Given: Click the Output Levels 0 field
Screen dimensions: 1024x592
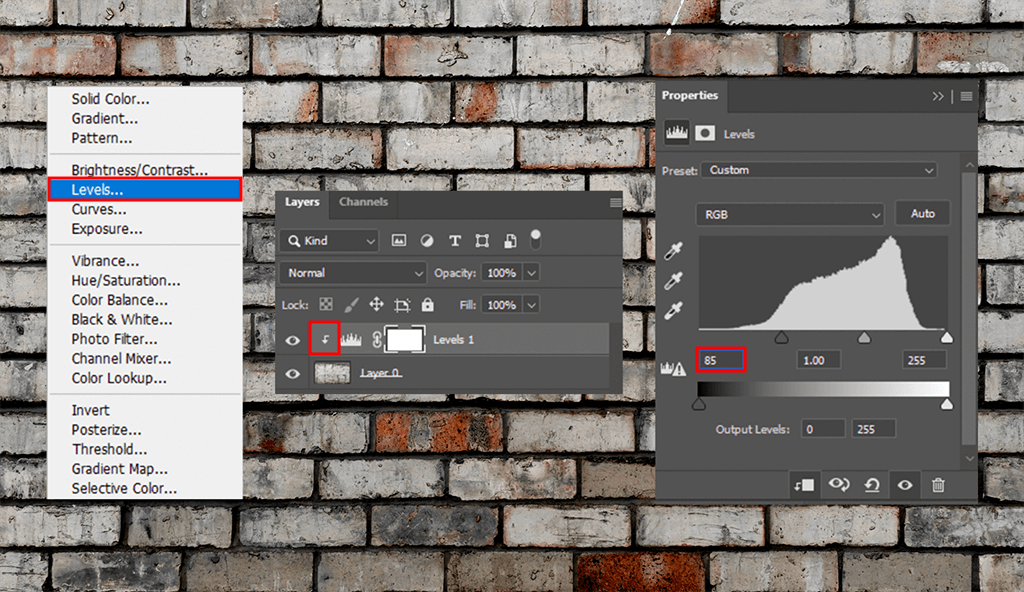Looking at the screenshot, I should pos(823,429).
